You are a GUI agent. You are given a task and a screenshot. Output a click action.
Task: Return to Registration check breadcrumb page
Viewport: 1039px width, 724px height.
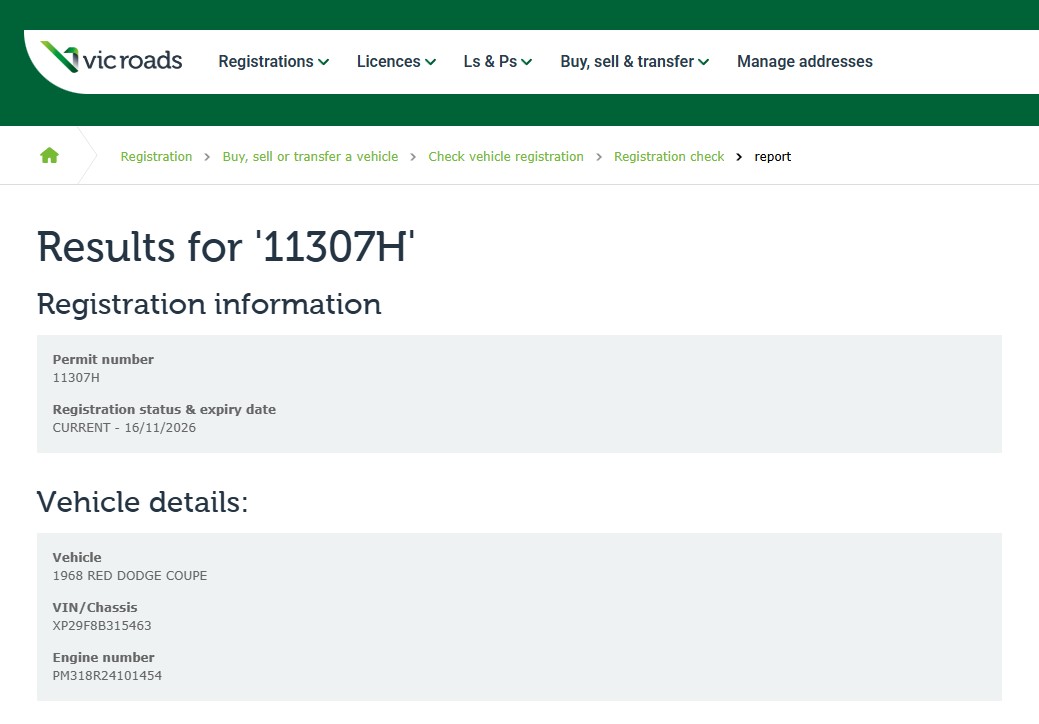click(668, 157)
